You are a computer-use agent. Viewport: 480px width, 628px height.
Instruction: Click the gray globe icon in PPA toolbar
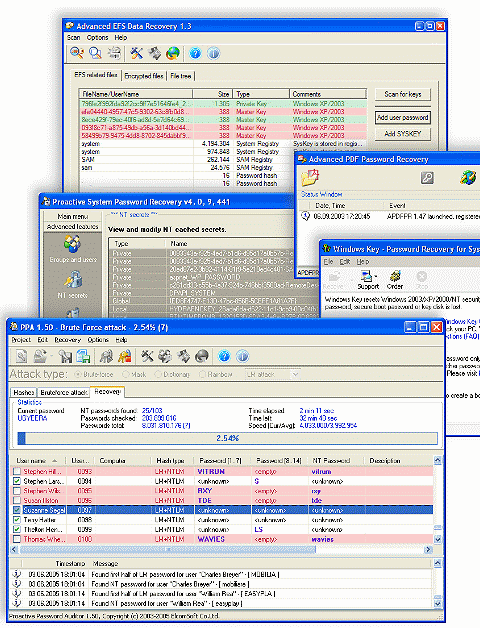tap(202, 356)
